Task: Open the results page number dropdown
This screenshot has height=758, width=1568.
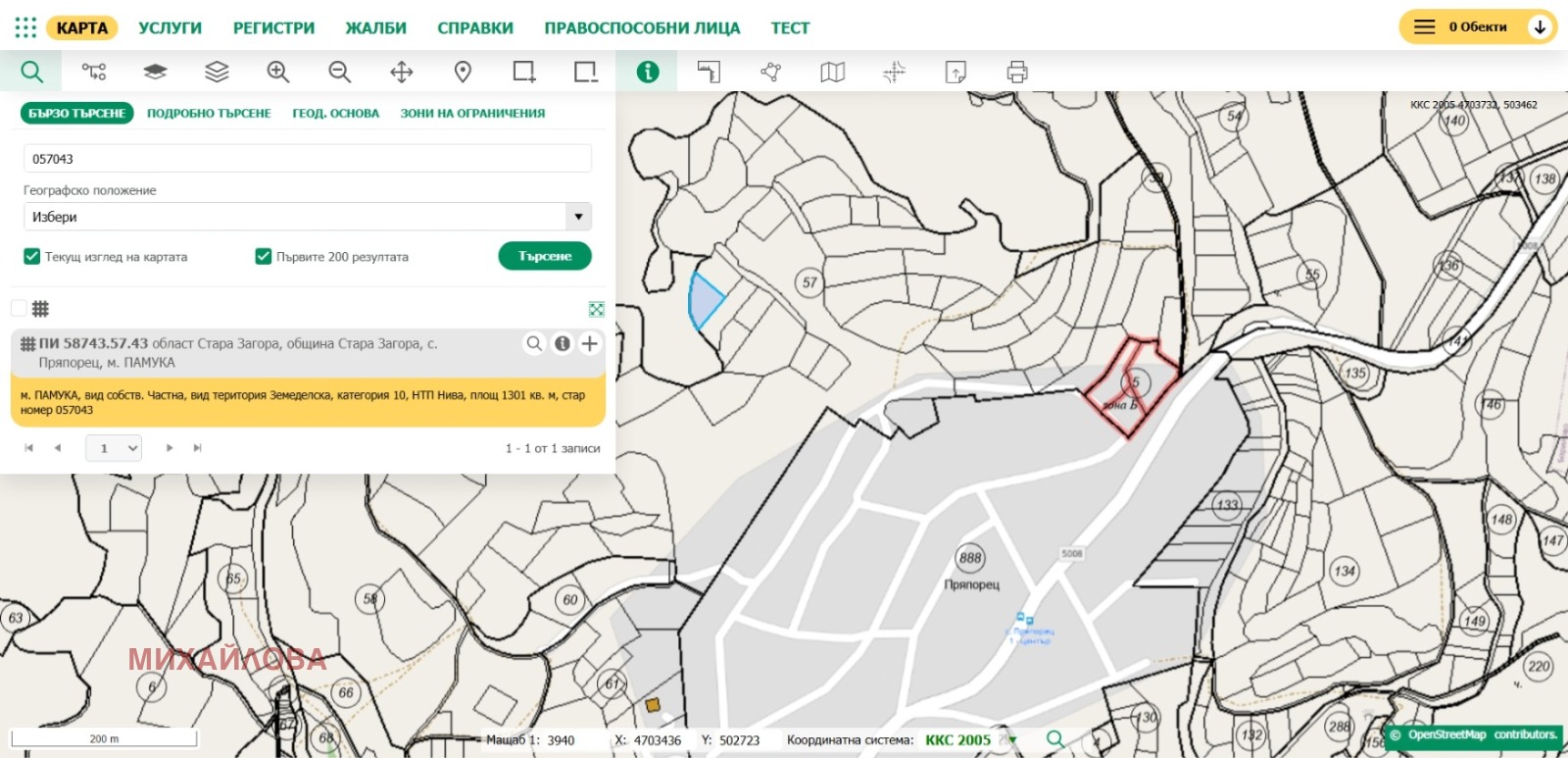Action: [x=114, y=448]
